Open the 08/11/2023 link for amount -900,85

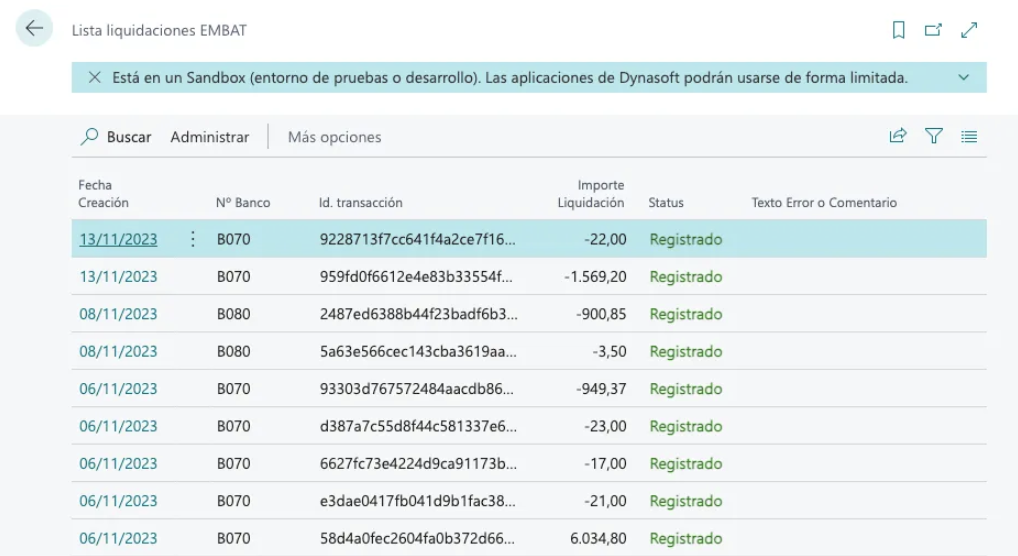[118, 314]
